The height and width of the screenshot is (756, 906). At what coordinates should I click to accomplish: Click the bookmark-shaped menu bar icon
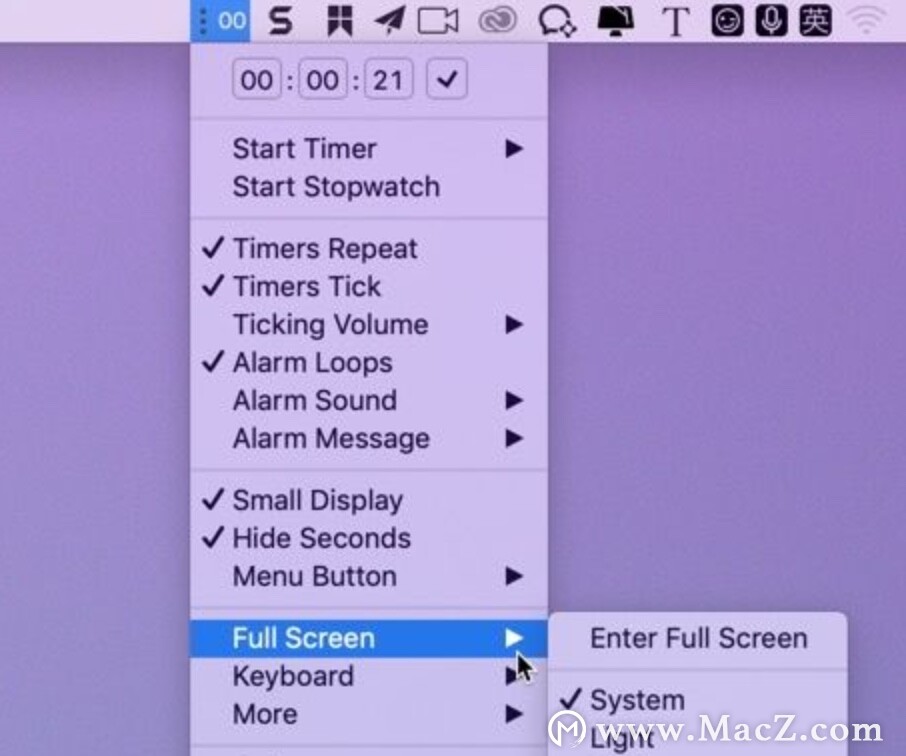click(x=339, y=21)
